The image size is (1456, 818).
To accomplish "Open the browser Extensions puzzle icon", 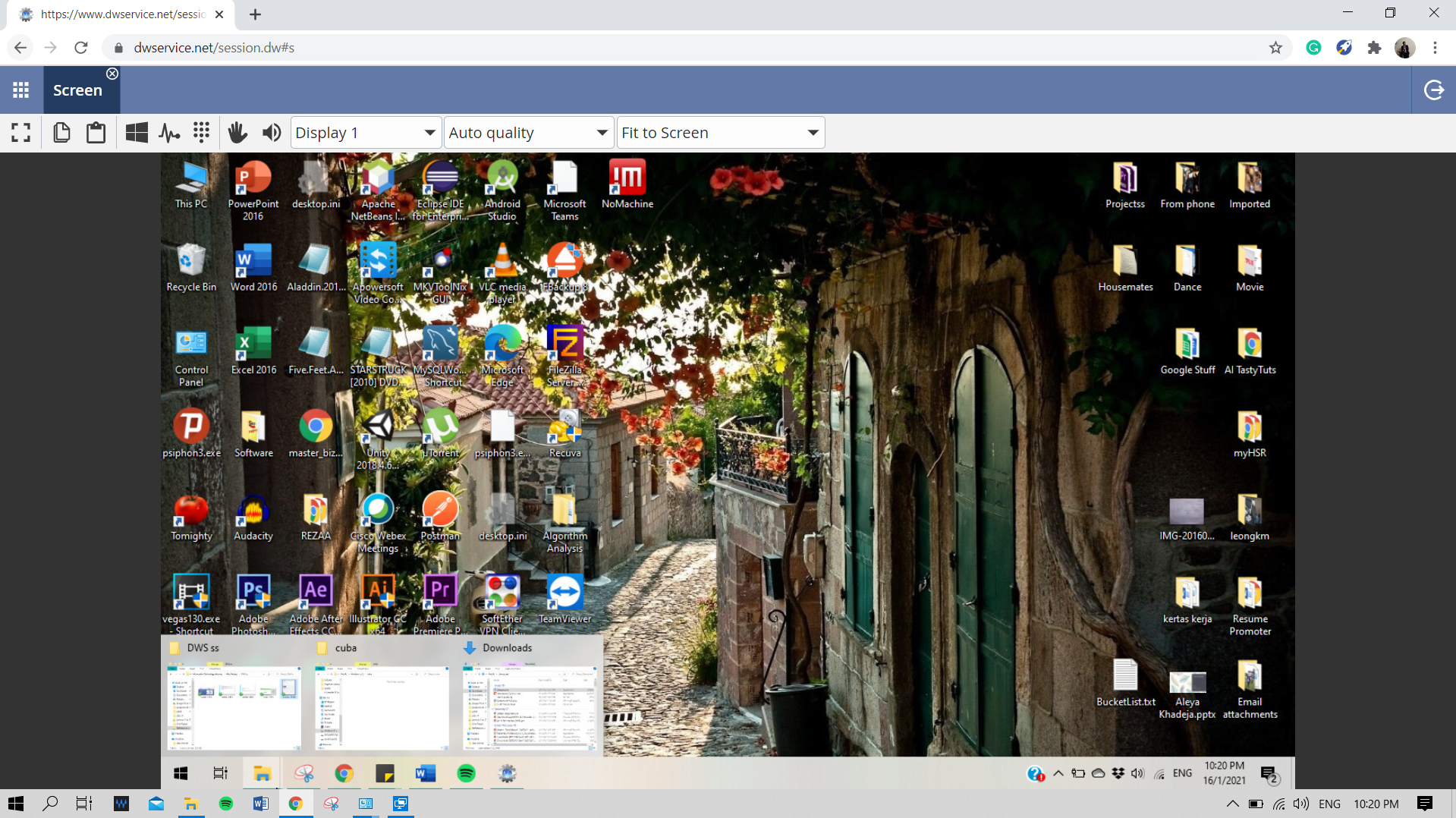I will 1374,48.
